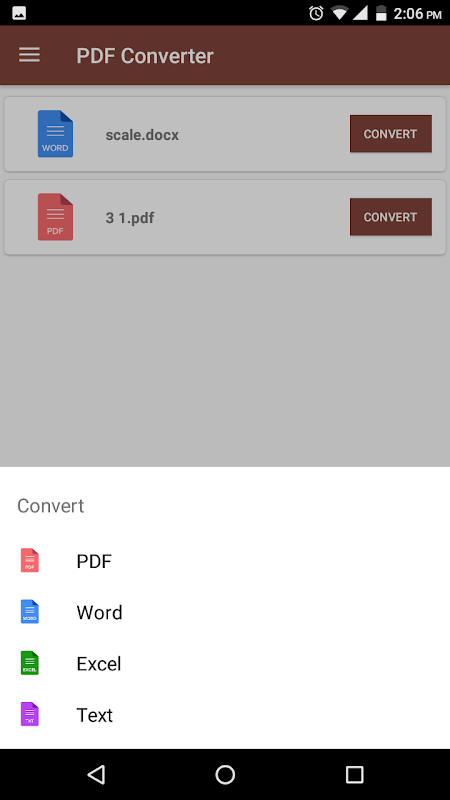Viewport: 450px width, 800px height.
Task: Tap the PDF Converter title
Action: click(x=145, y=56)
